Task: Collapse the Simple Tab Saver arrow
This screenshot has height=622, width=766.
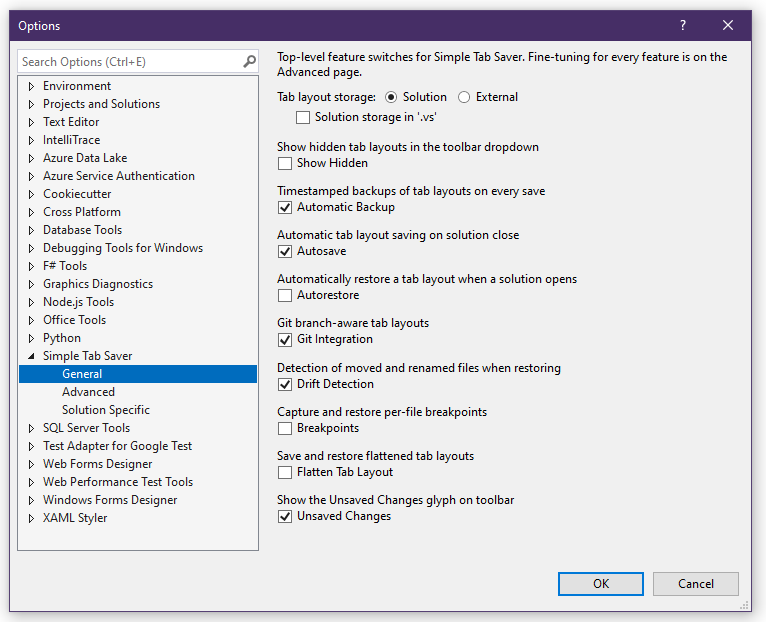Action: tap(31, 356)
